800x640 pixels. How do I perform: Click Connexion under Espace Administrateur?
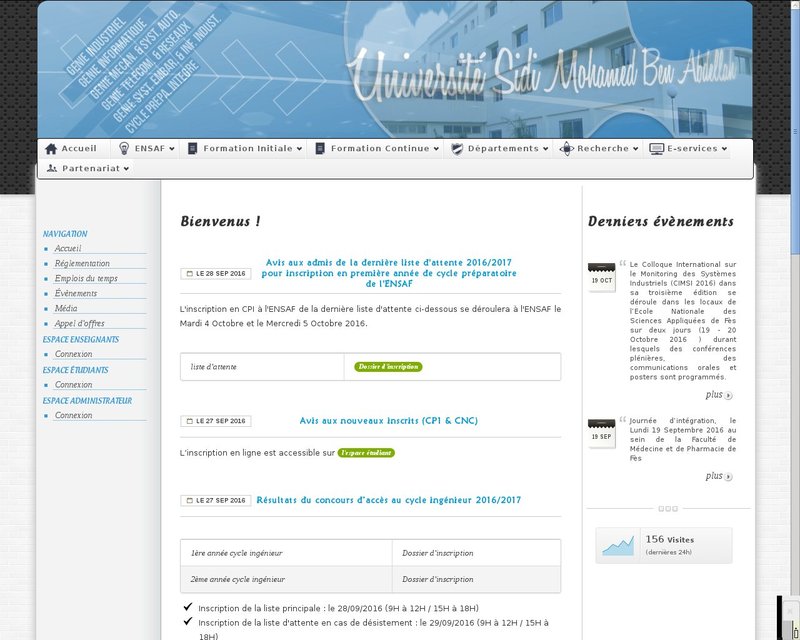(x=73, y=415)
